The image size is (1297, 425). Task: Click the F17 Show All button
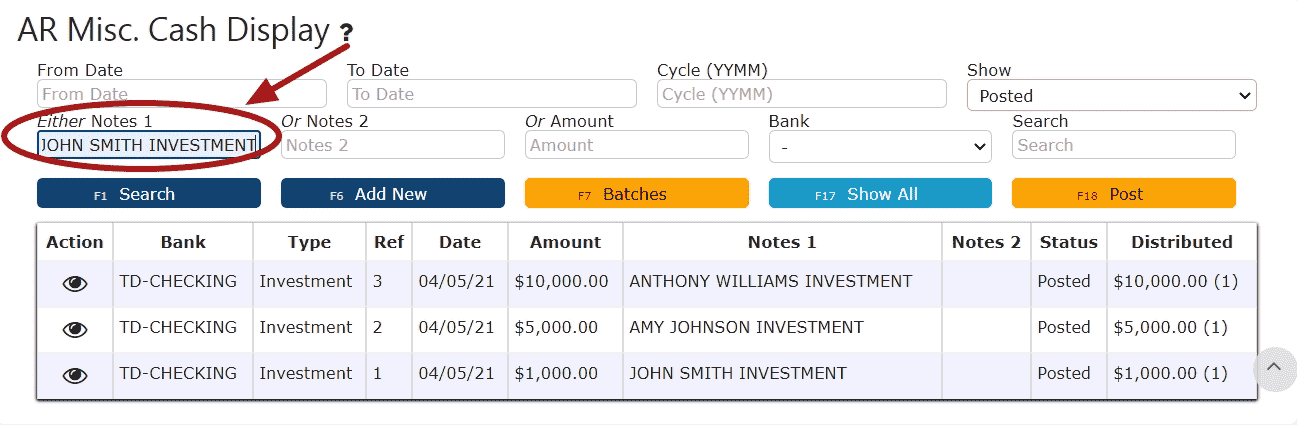click(880, 194)
